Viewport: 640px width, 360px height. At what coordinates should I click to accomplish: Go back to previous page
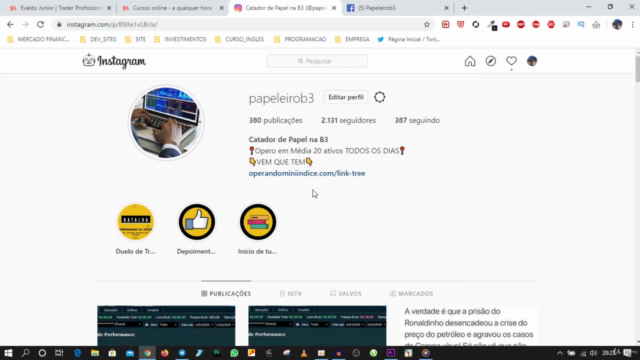click(10, 24)
